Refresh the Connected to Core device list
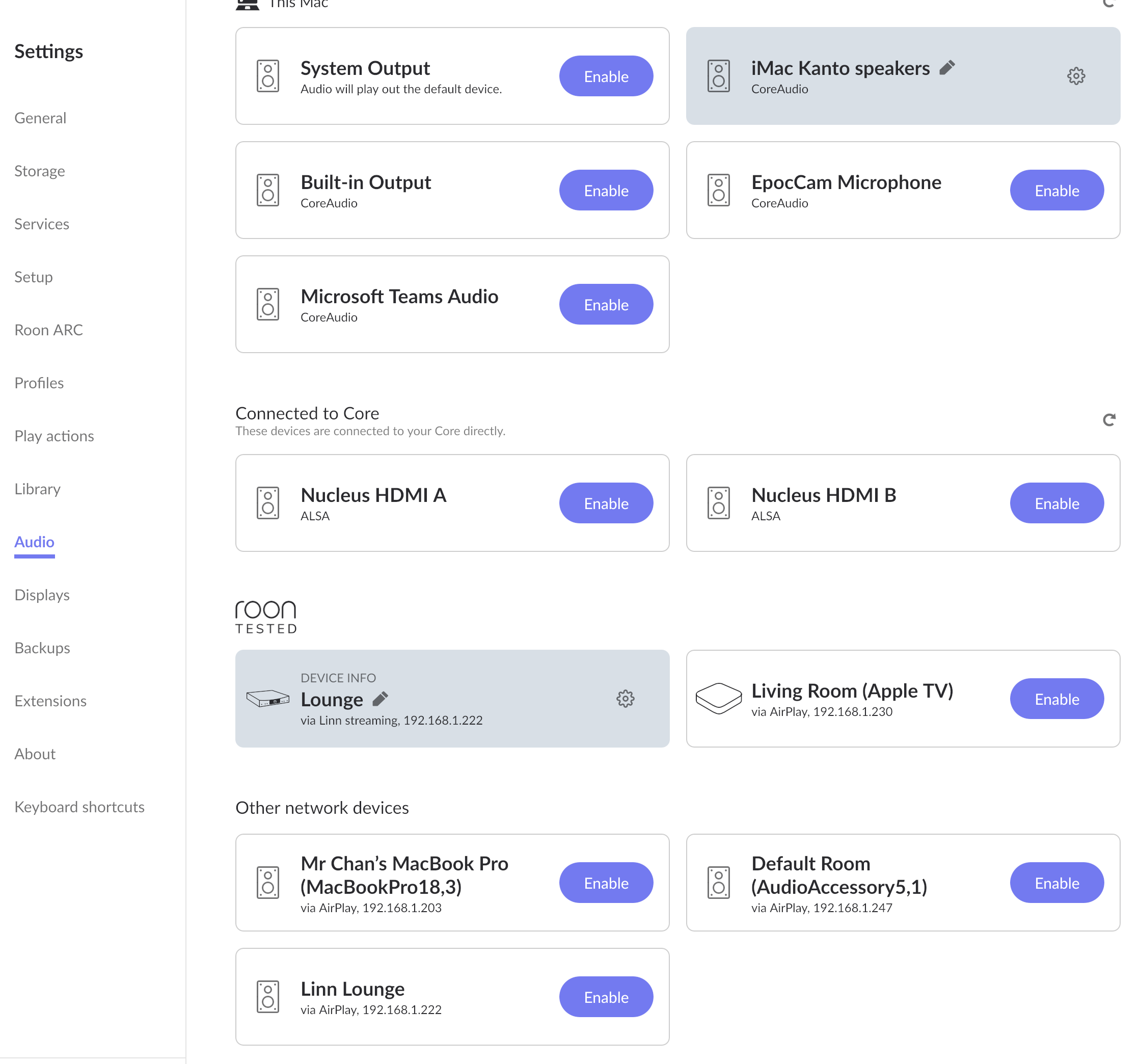Image resolution: width=1140 pixels, height=1064 pixels. pos(1109,420)
